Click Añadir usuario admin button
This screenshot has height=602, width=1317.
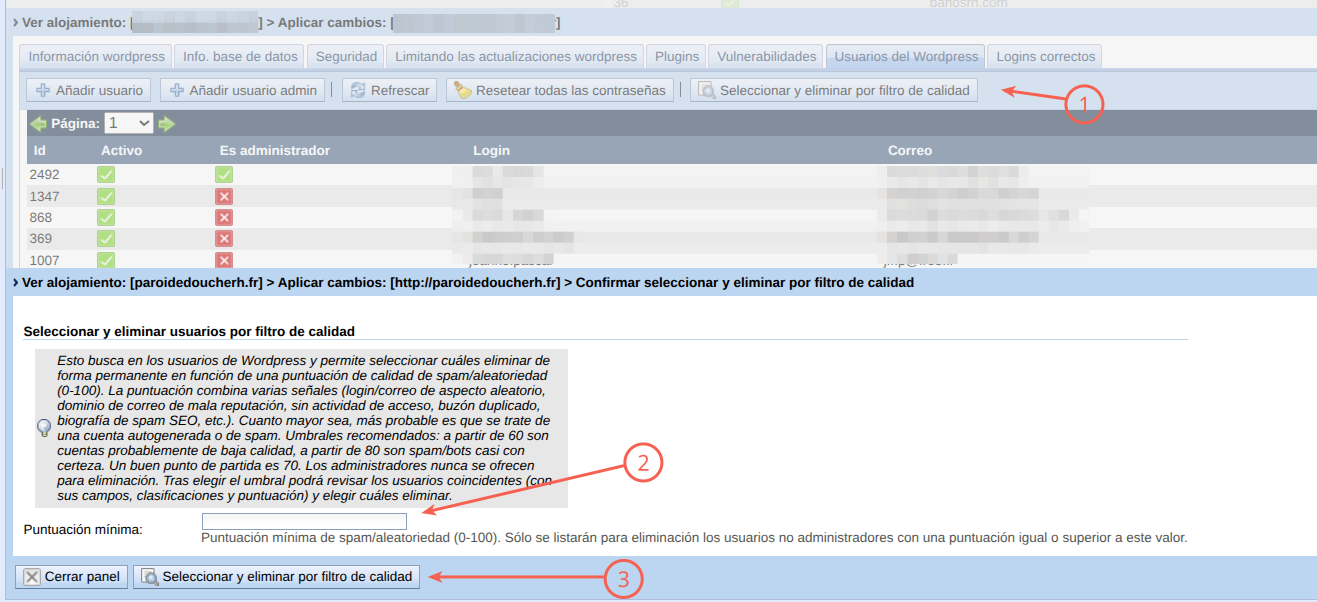(x=244, y=90)
